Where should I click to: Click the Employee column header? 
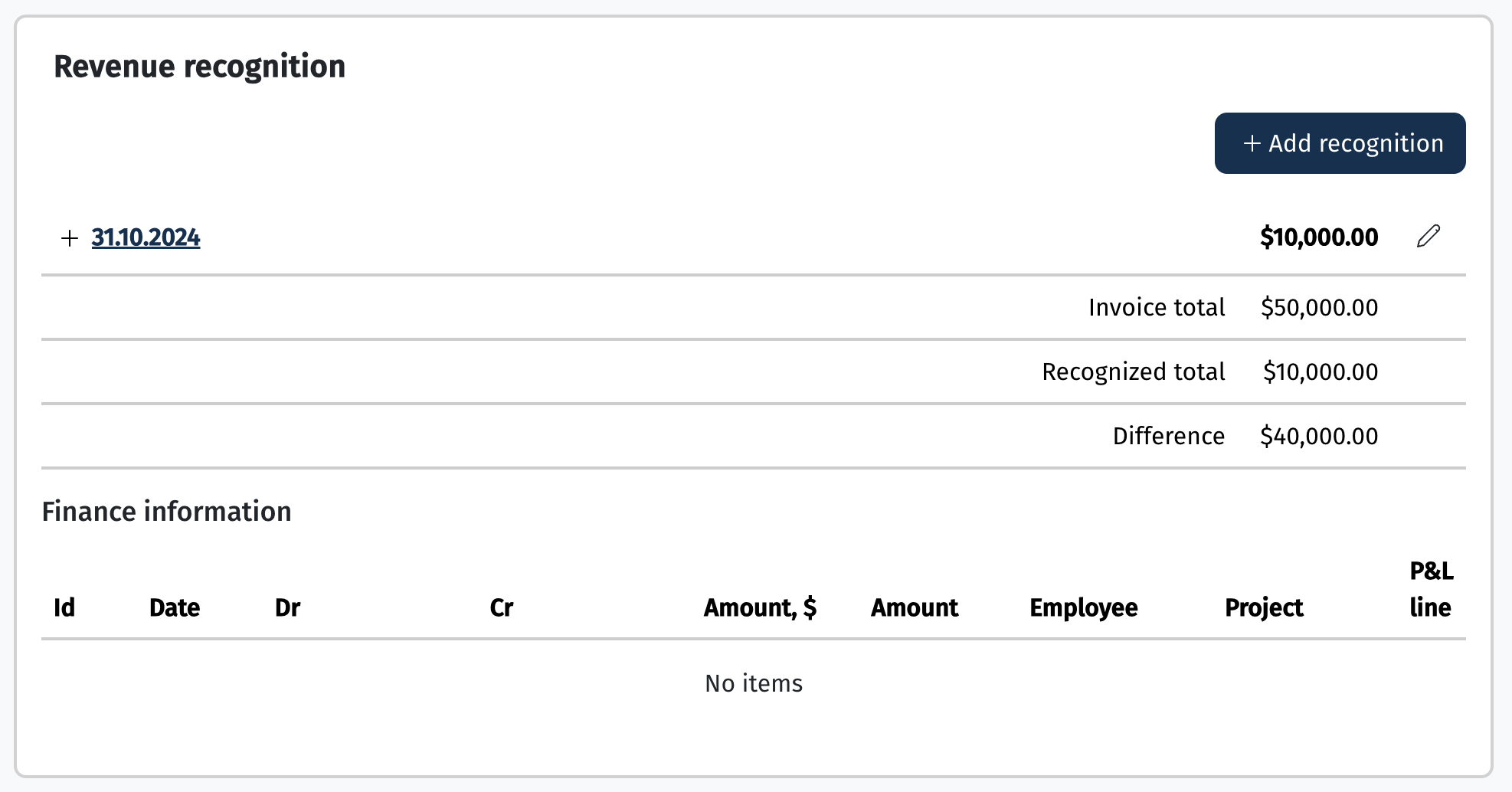[x=1084, y=607]
